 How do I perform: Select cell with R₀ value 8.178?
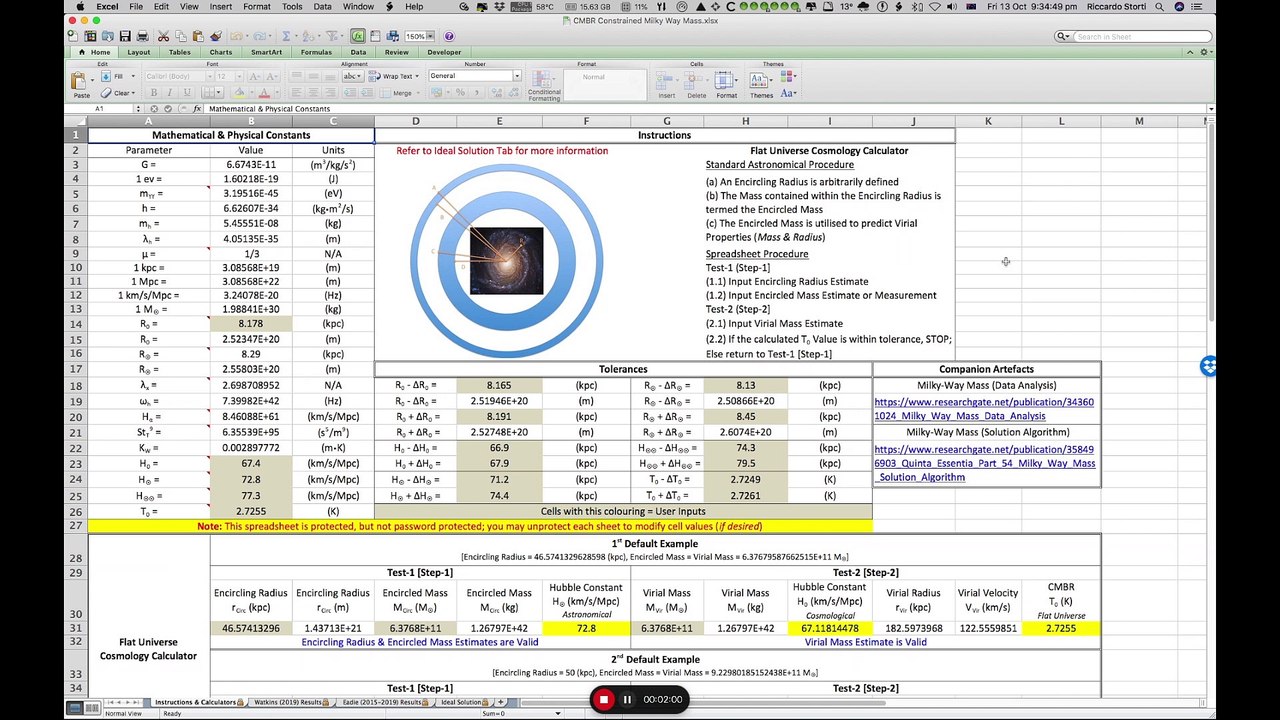click(x=250, y=324)
